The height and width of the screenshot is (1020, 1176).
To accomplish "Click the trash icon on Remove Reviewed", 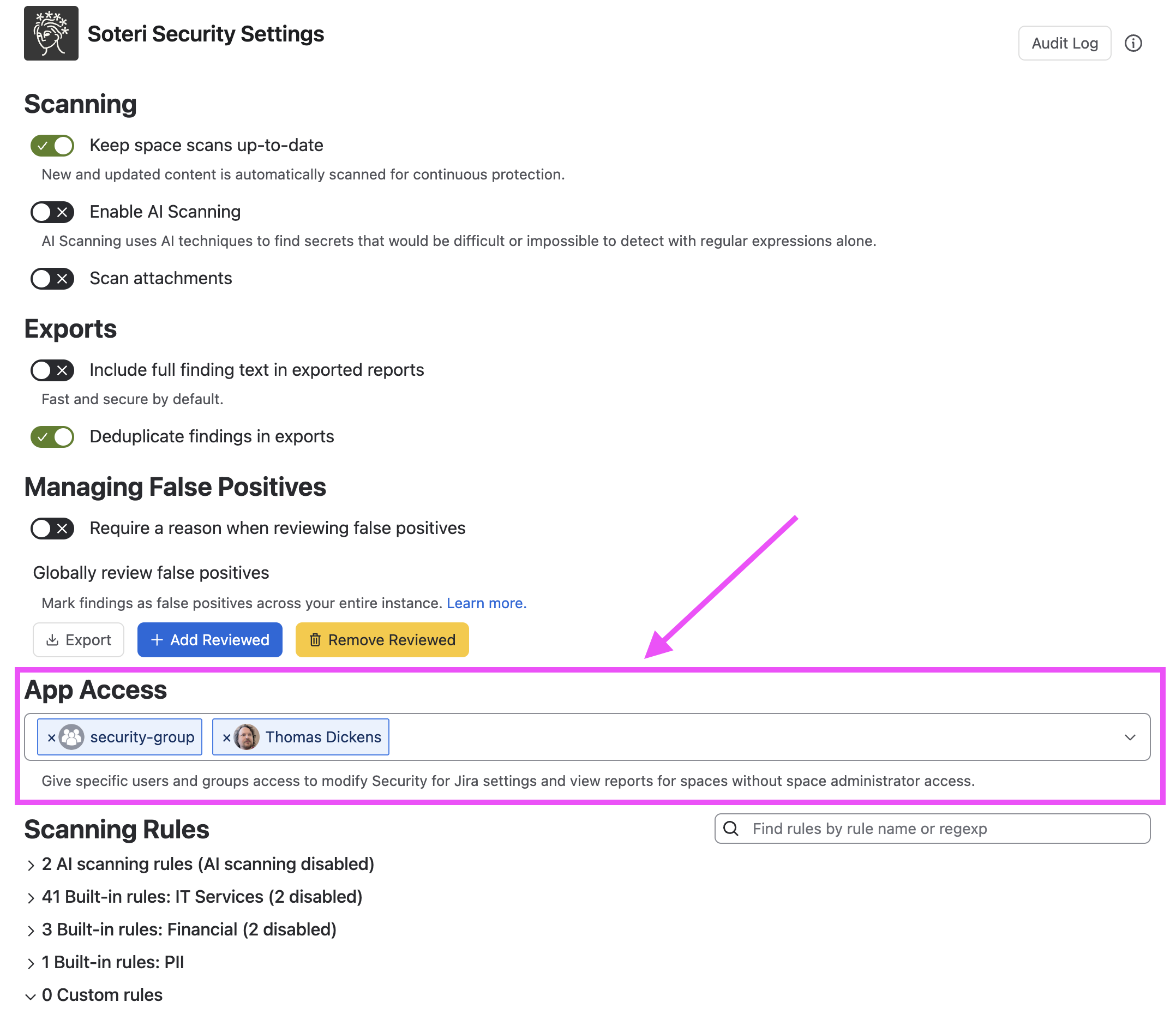I will coord(315,640).
